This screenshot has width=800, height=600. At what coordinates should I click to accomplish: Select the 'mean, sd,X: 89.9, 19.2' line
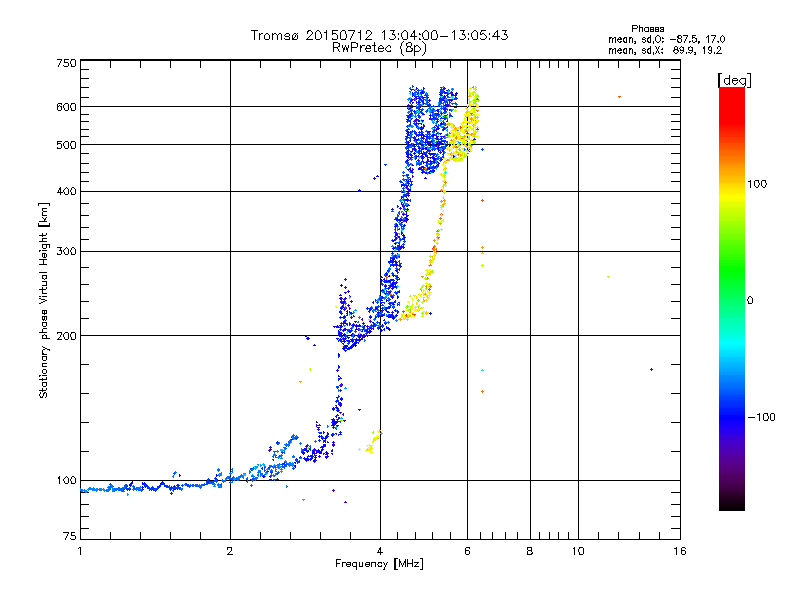(x=665, y=50)
